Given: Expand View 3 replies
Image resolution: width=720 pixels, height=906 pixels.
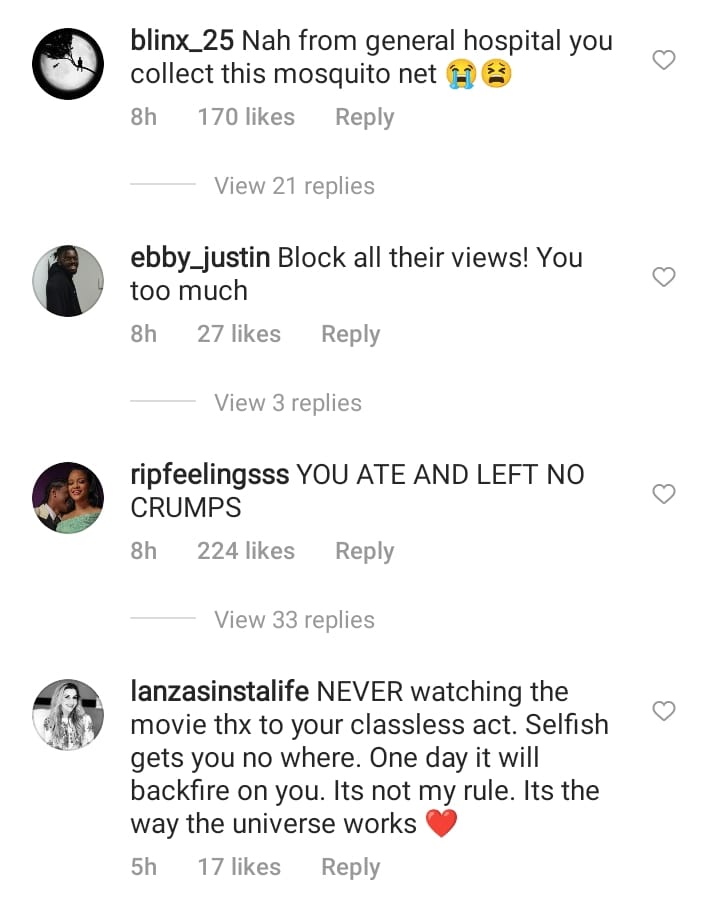Looking at the screenshot, I should click(x=287, y=403).
